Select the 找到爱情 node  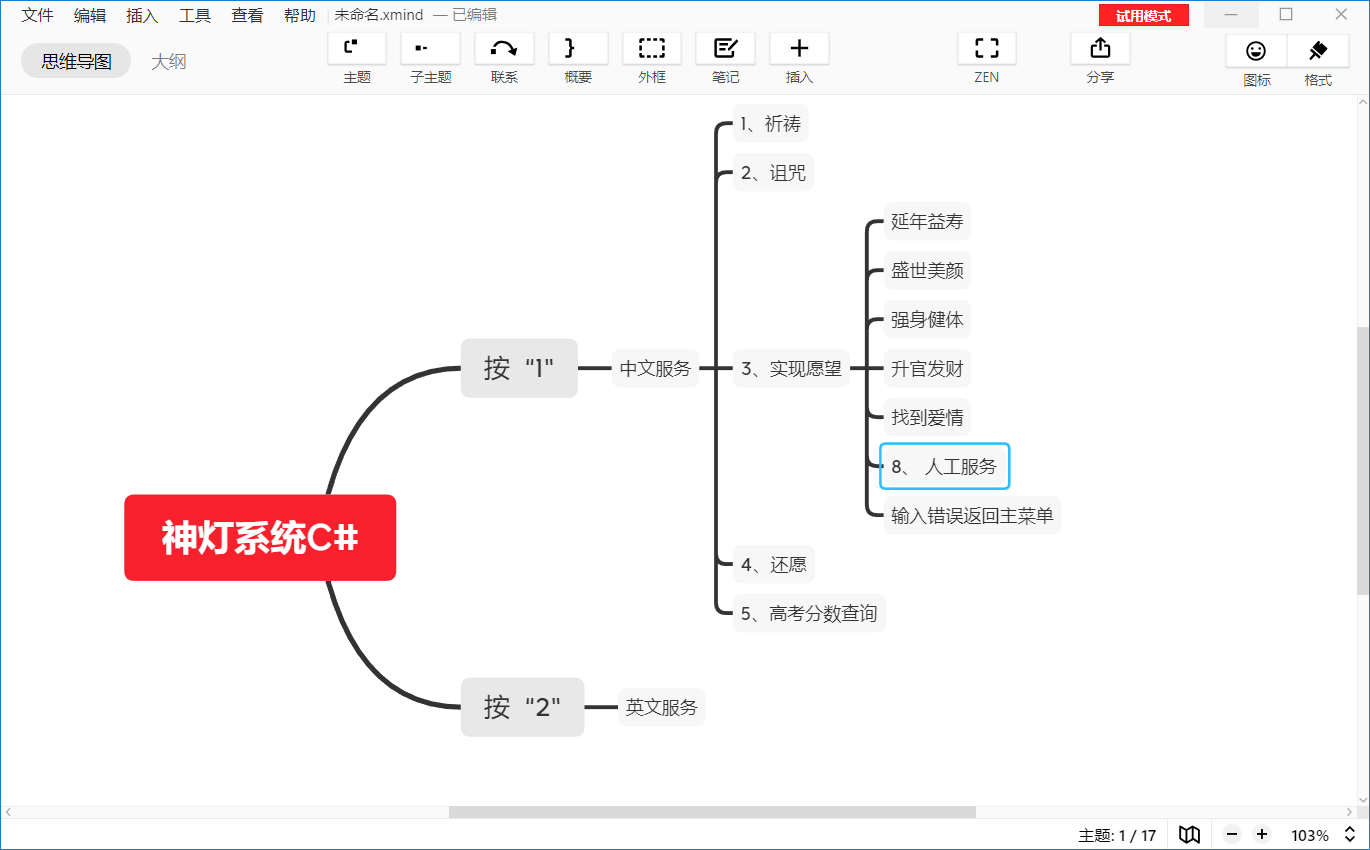tap(927, 417)
